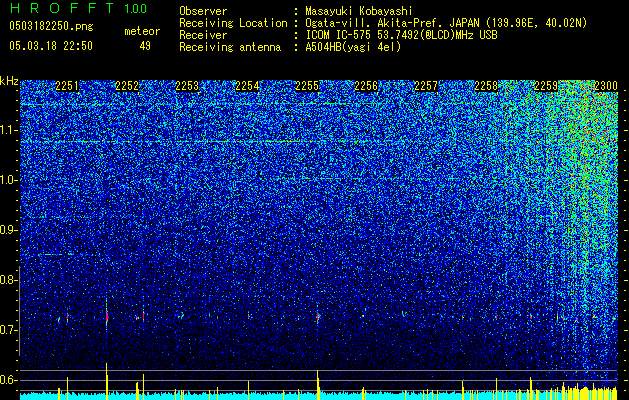Viewport: 629px width, 400px height.
Task: Click the tallest yellow intensity spike near 2252
Action: pos(107,381)
